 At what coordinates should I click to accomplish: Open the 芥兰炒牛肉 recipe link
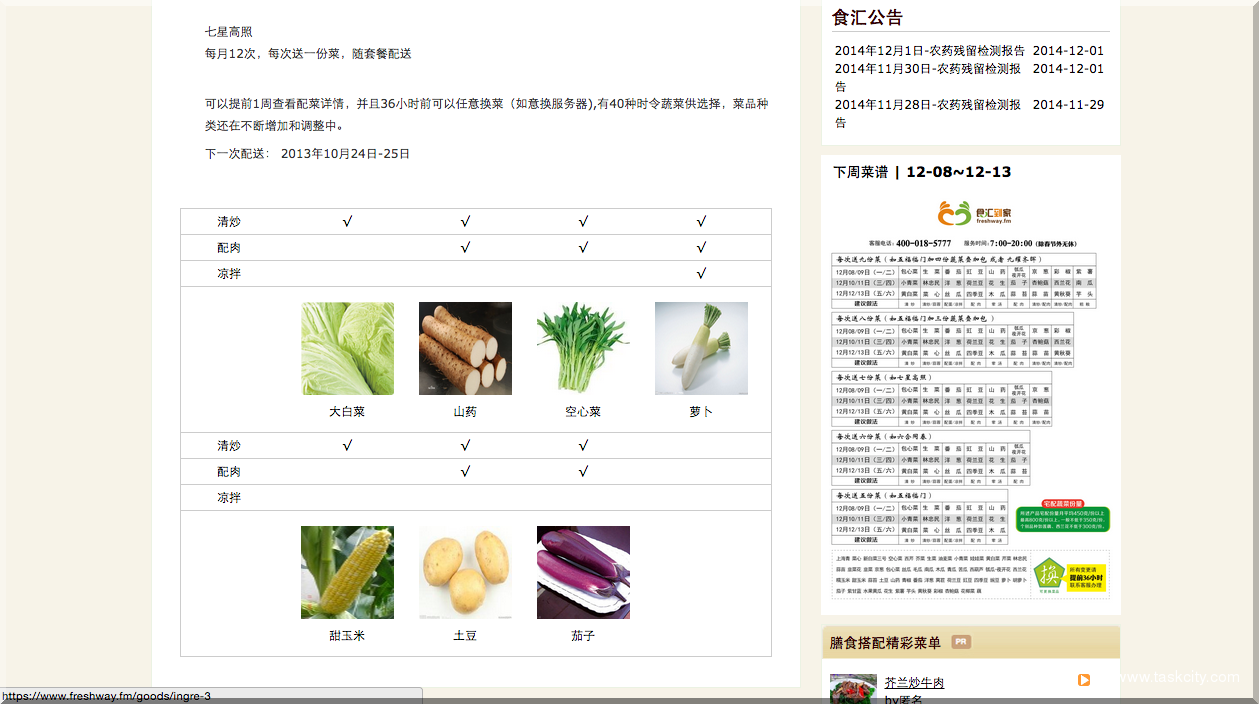[x=915, y=681]
